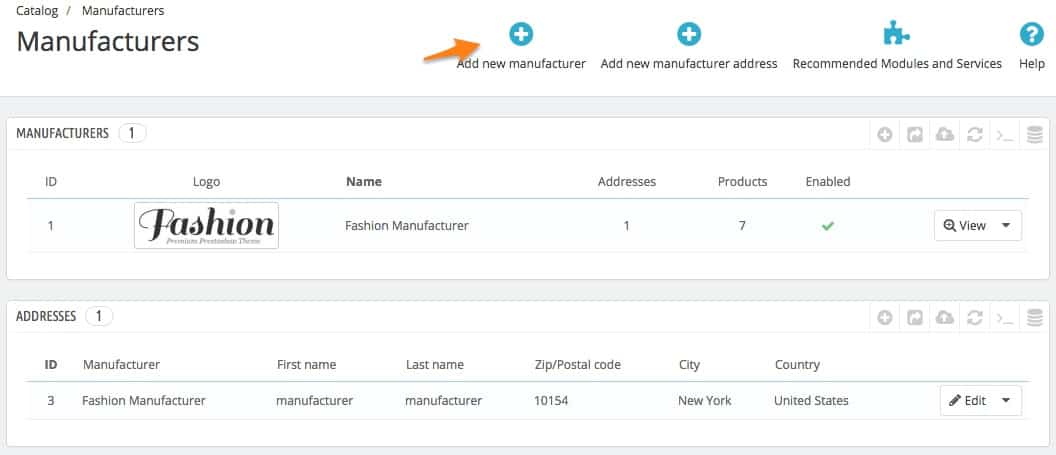1056x455 pixels.
Task: Add new entry in Addresses panel toolbar
Action: [x=885, y=318]
